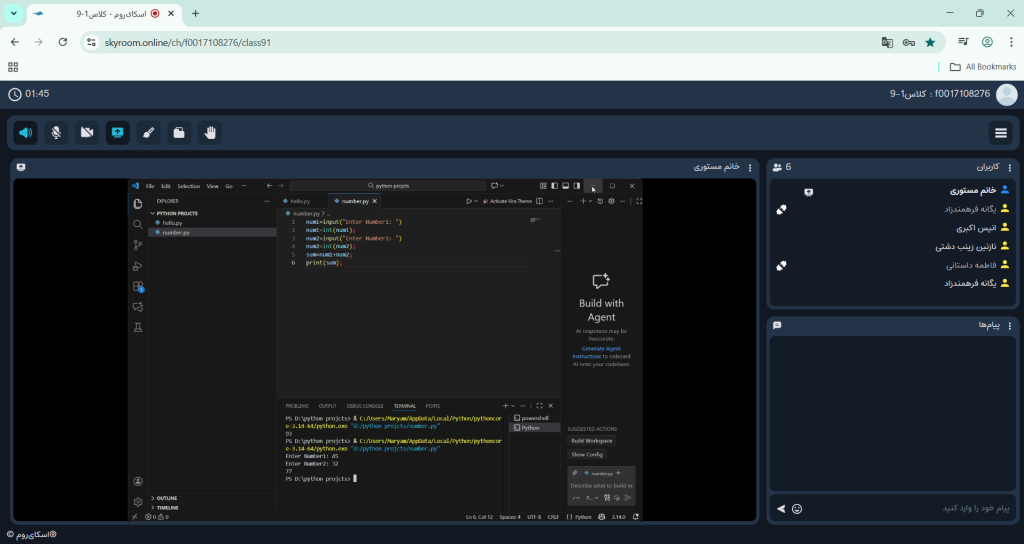Open the messages panel three-dot options

(1010, 326)
